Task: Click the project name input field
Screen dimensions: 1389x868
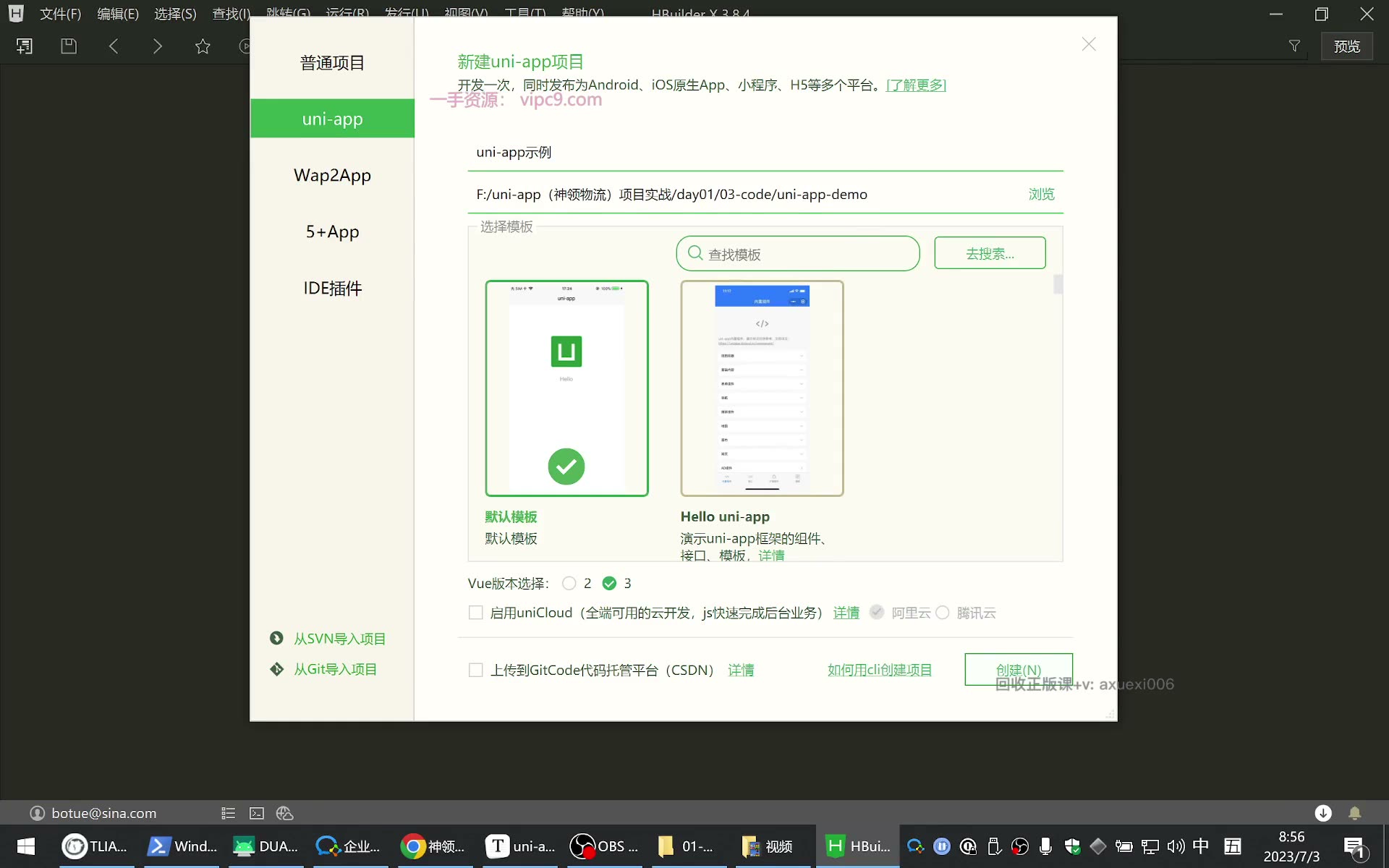Action: pos(765,153)
